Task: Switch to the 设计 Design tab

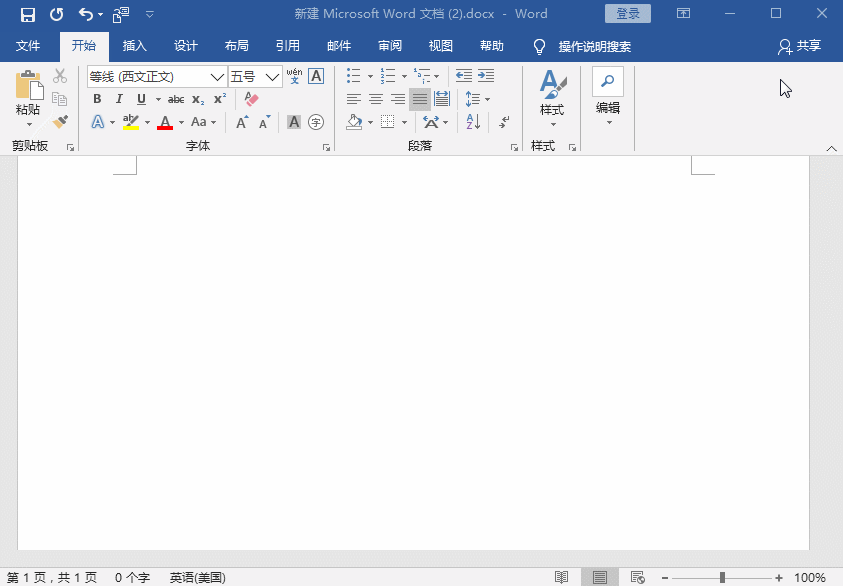Action: pos(185,46)
